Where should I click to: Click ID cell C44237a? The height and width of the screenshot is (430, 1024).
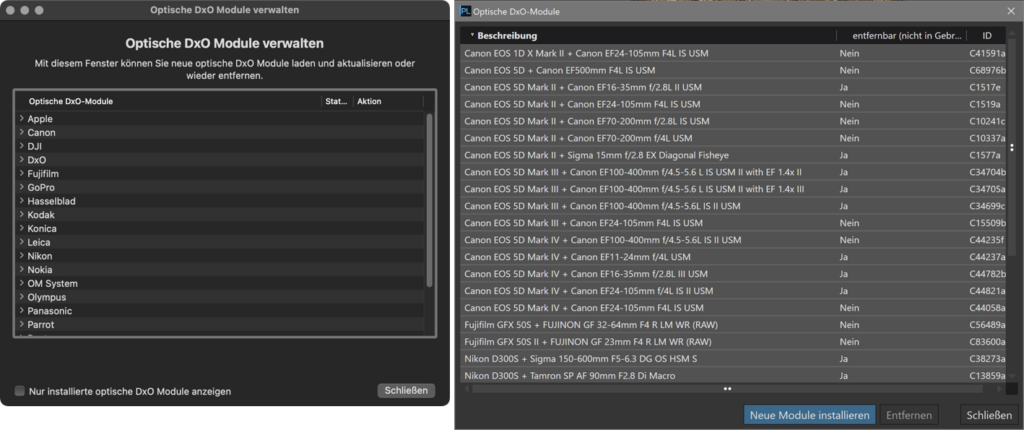(x=987, y=257)
